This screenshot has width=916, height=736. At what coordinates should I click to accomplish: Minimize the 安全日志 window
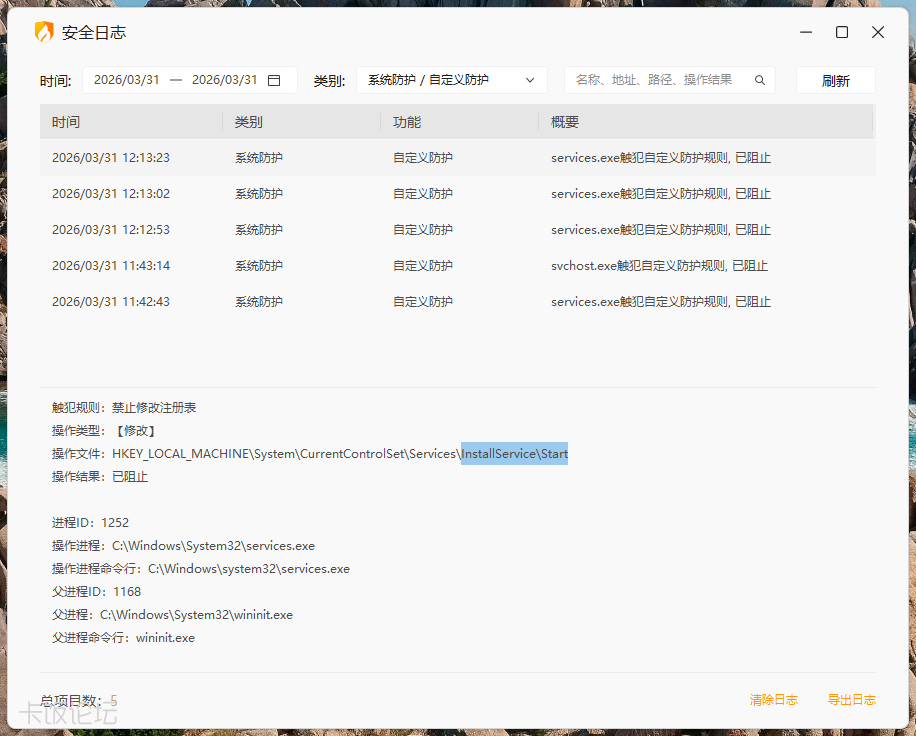pos(806,32)
